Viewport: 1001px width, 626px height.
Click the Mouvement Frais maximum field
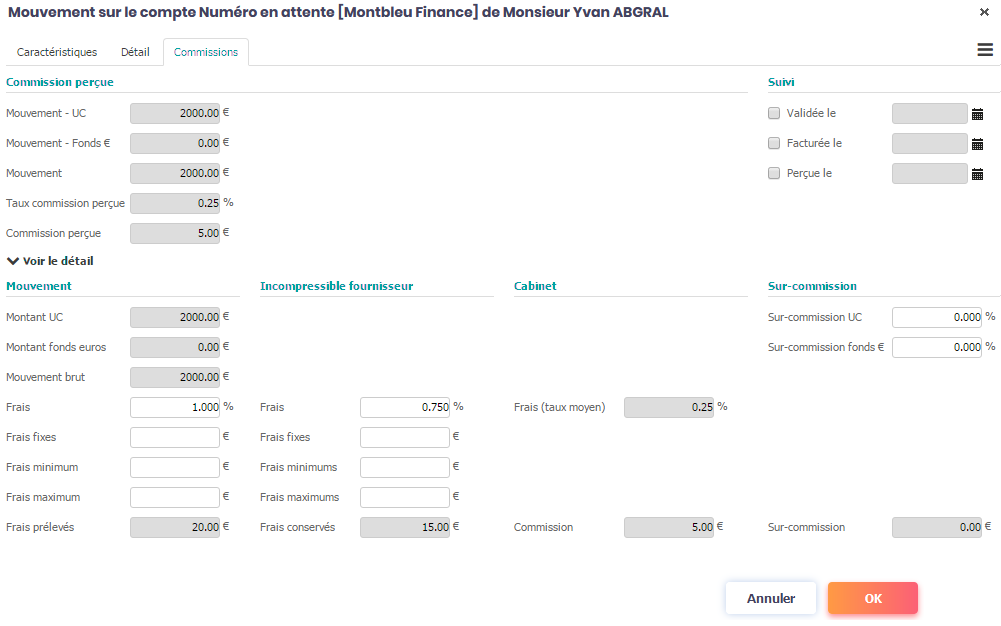pyautogui.click(x=175, y=497)
